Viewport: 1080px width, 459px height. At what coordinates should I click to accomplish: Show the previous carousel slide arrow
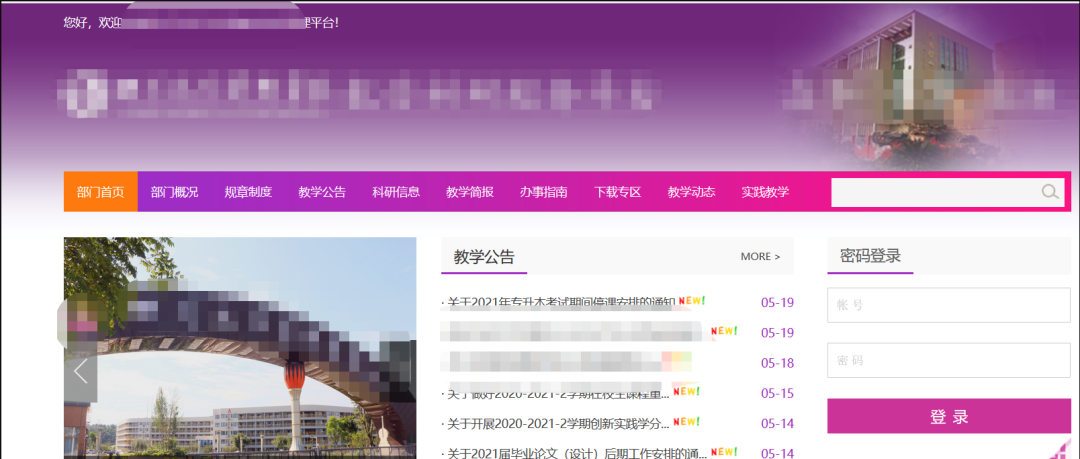pos(81,371)
